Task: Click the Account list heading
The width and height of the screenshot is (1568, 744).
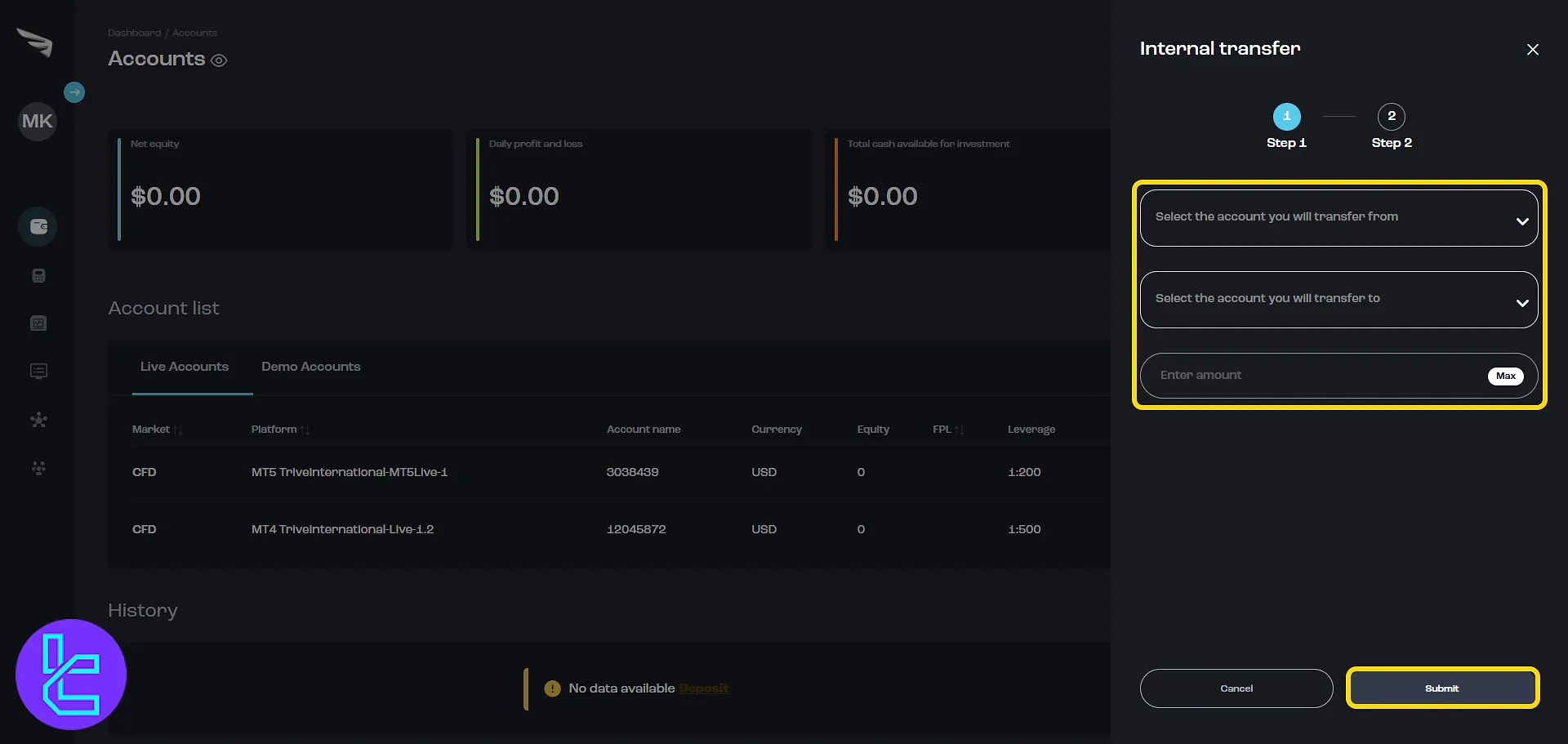Action: (163, 309)
